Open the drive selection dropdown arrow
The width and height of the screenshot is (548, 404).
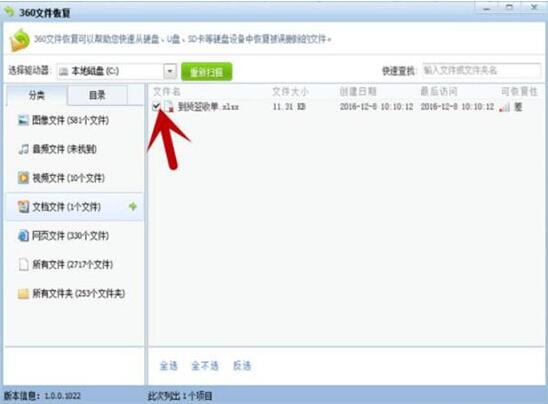coord(170,71)
